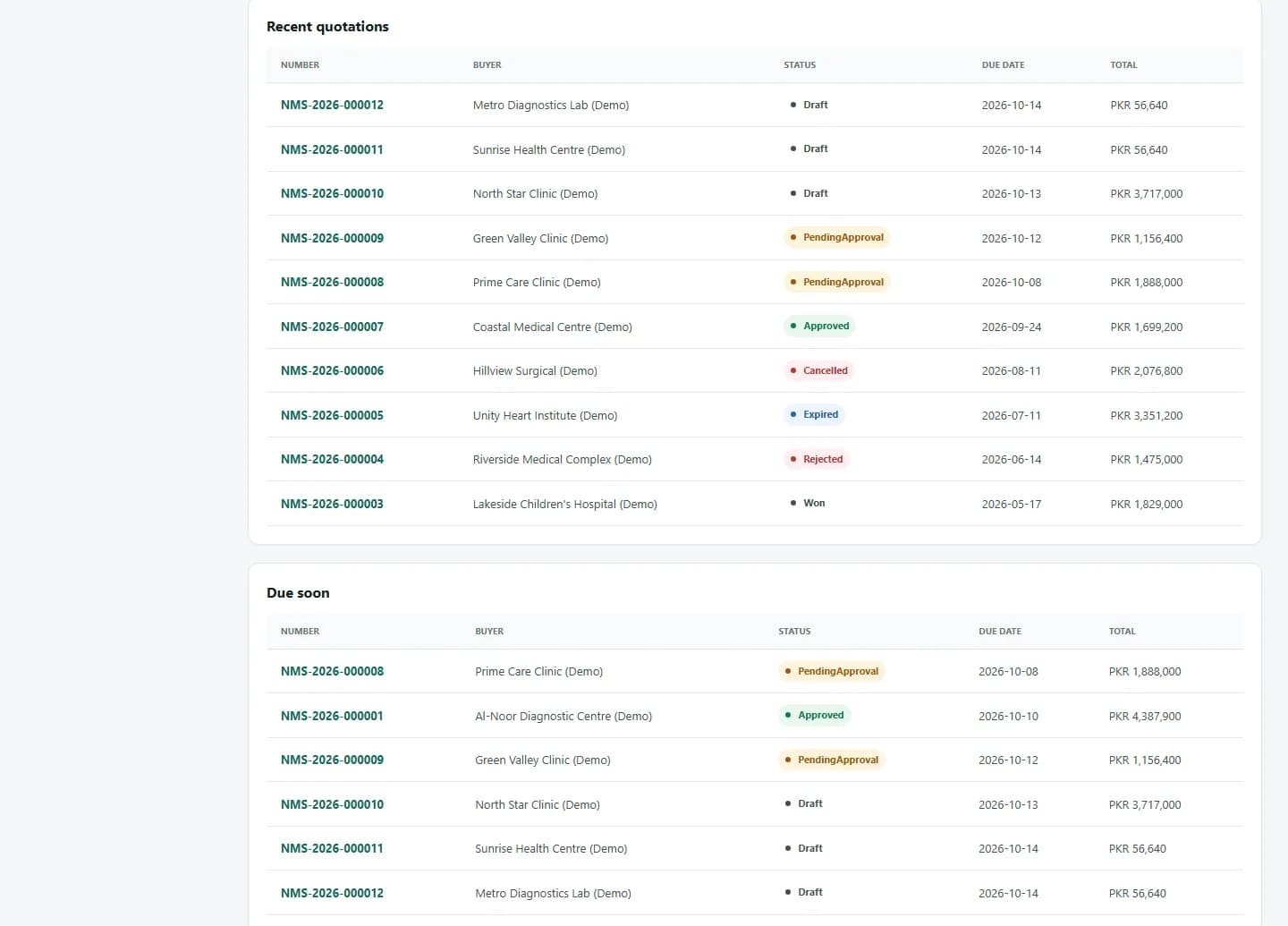Screen dimensions: 1288x926
Task: Open NMS-2026-000008 in Due soon table
Action: click(x=332, y=671)
